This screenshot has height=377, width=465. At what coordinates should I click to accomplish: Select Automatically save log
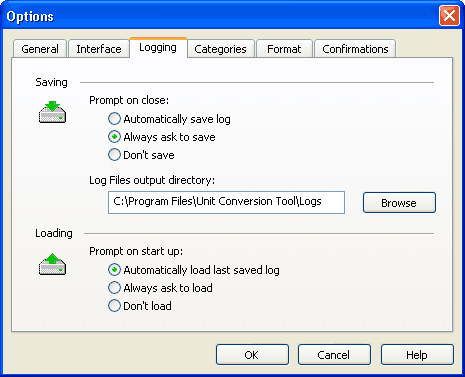point(169,119)
